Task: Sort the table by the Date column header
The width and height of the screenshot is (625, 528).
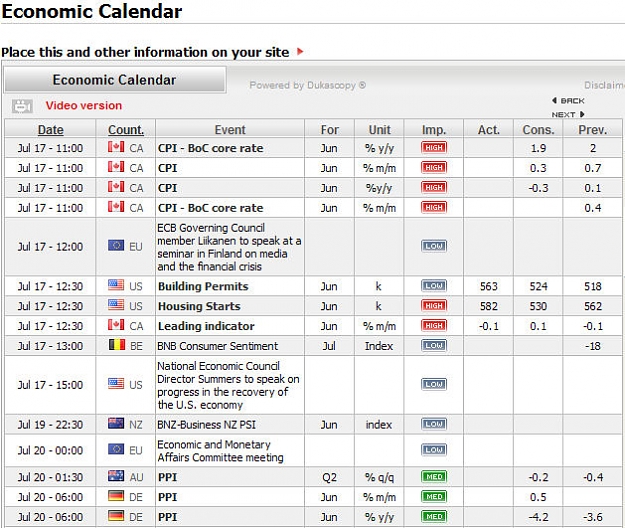Action: click(x=51, y=130)
